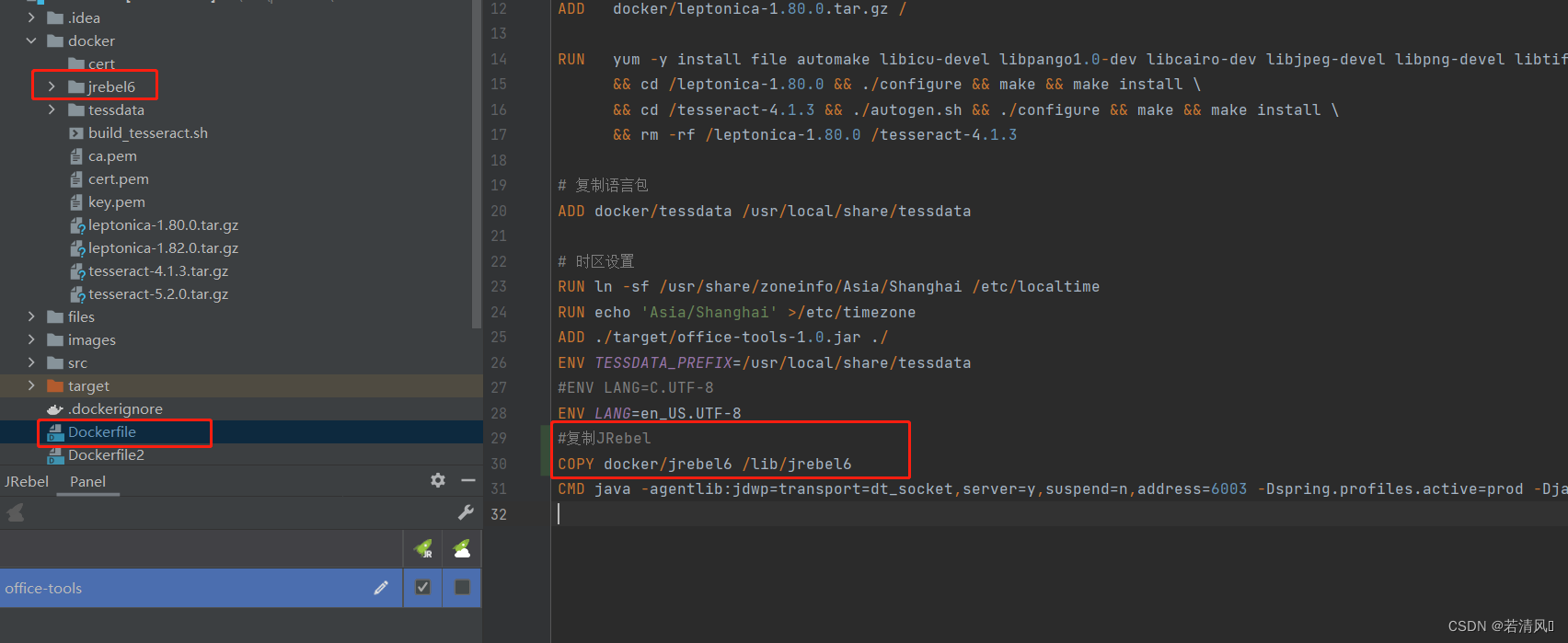The width and height of the screenshot is (1568, 643).
Task: Click the cert folder icon
Action: click(76, 64)
